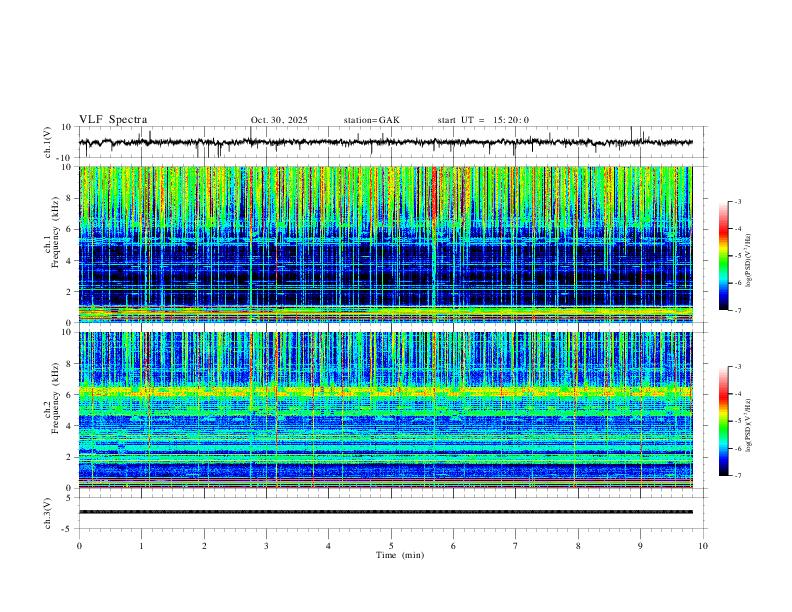Click the ch.1 waveform trace panel

coord(391,142)
